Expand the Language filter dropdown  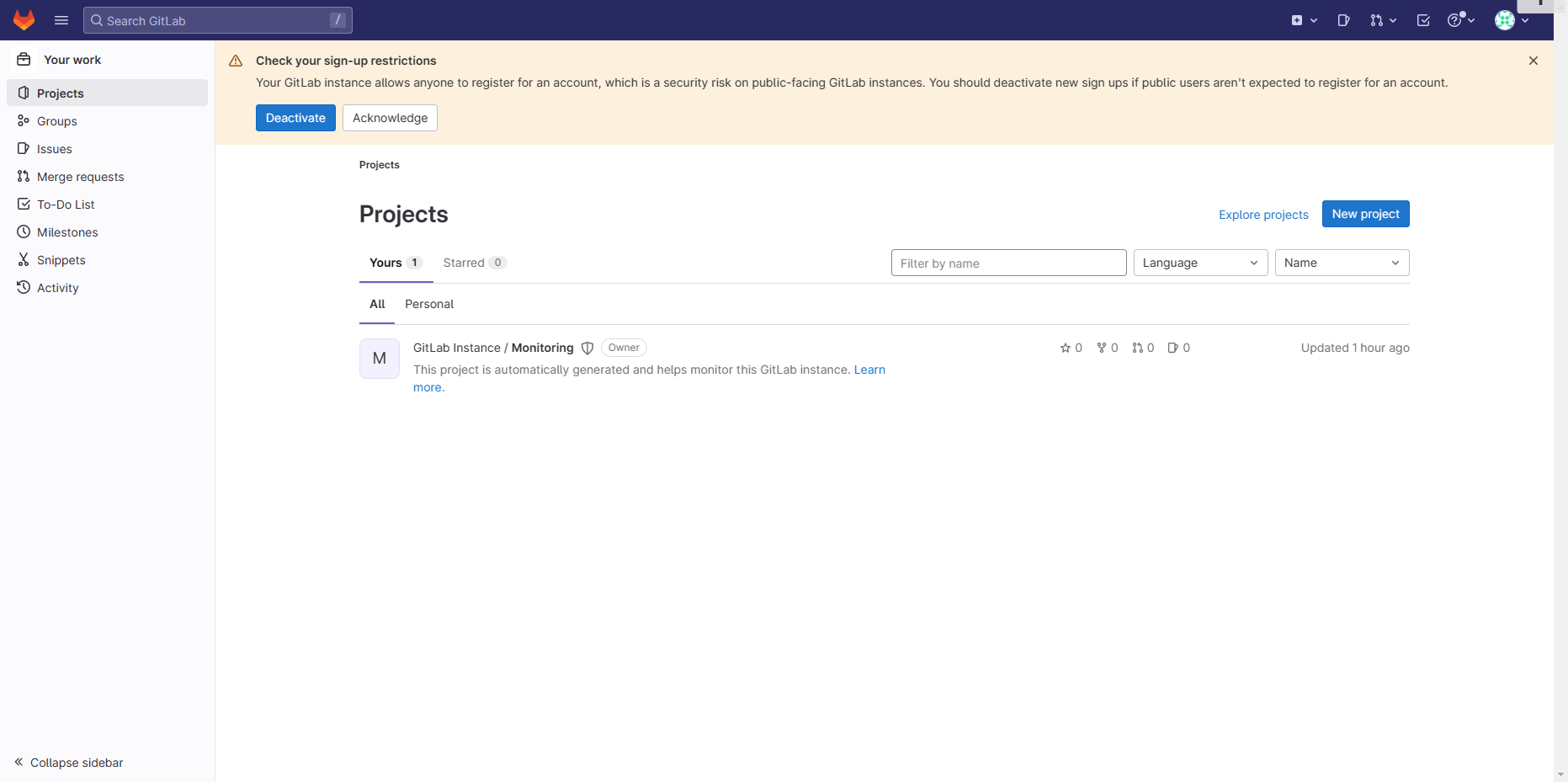point(1200,263)
